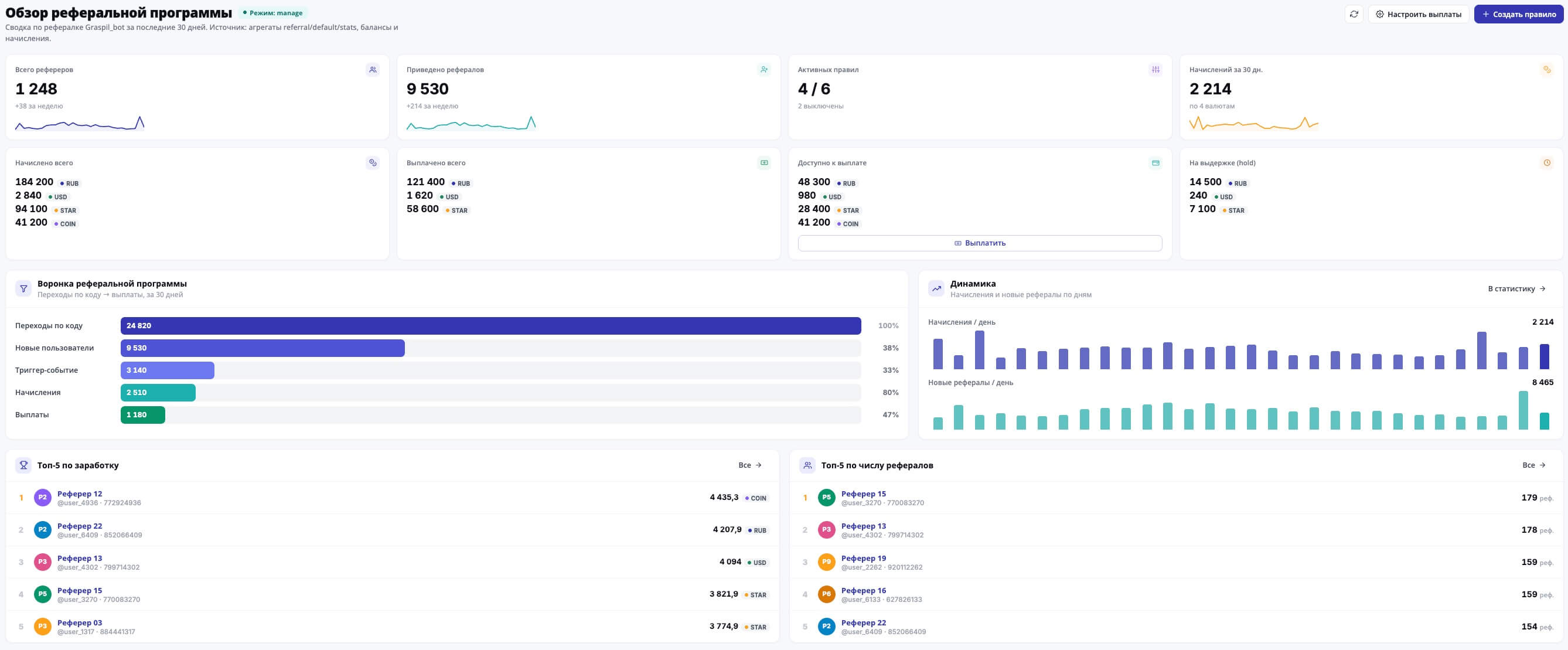
Task: Click the coins icon in Начислений за 30 дн. card
Action: pos(1547,69)
